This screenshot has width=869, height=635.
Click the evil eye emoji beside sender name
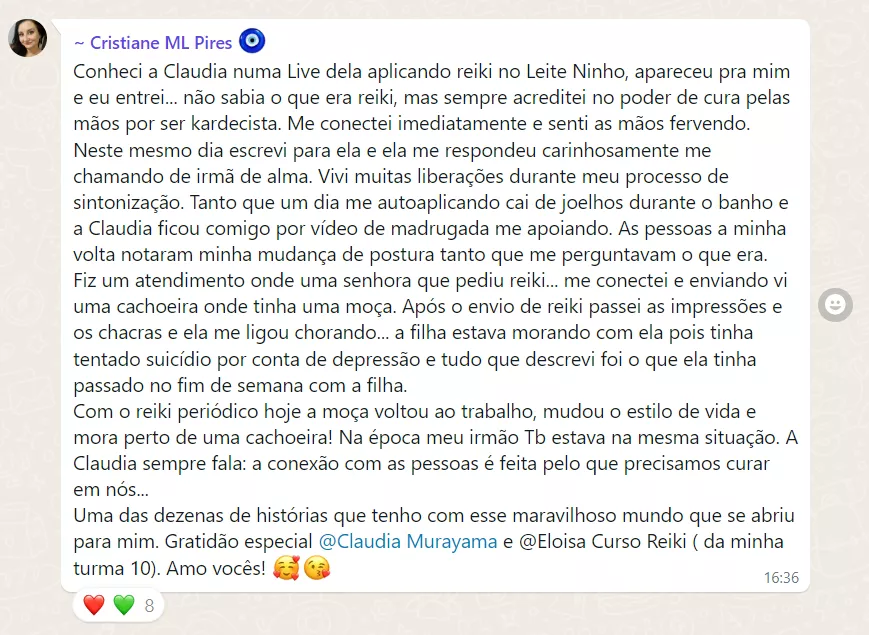coord(252,42)
